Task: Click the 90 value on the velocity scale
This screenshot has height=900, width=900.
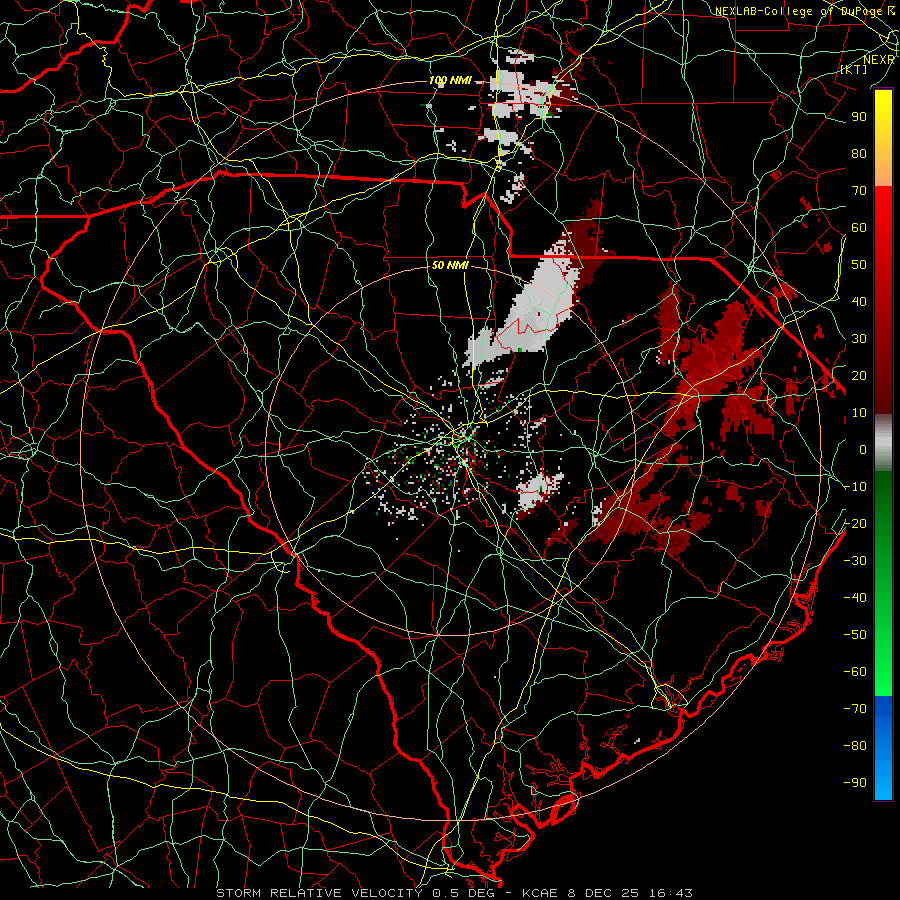Action: [x=859, y=117]
